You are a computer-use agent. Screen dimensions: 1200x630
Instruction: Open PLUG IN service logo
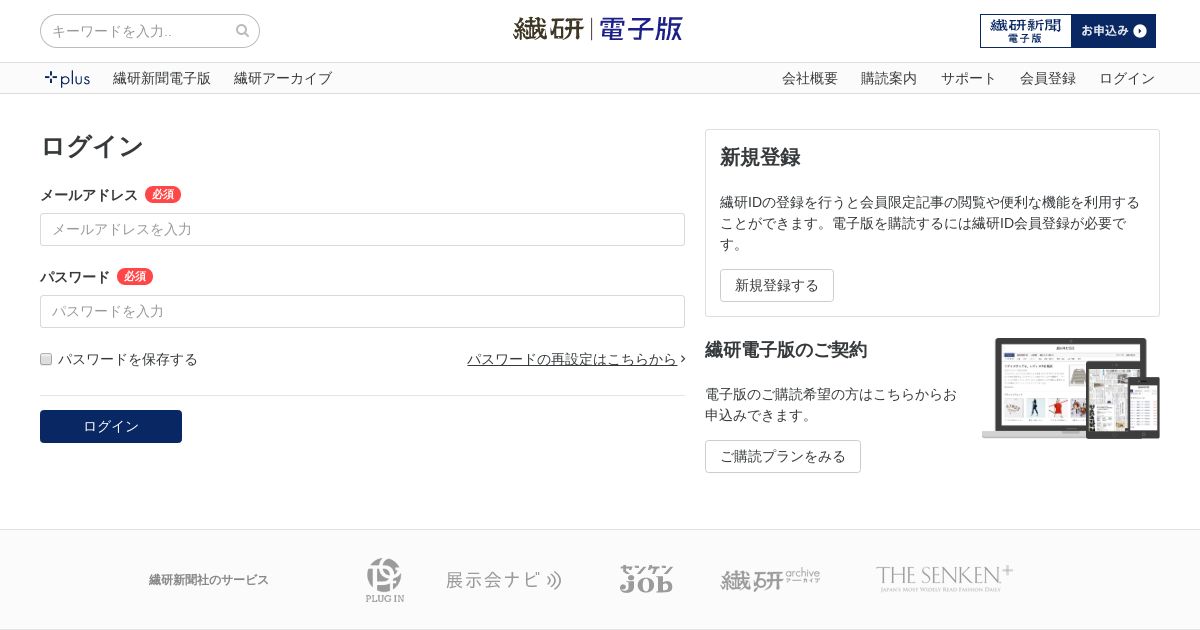coord(385,580)
